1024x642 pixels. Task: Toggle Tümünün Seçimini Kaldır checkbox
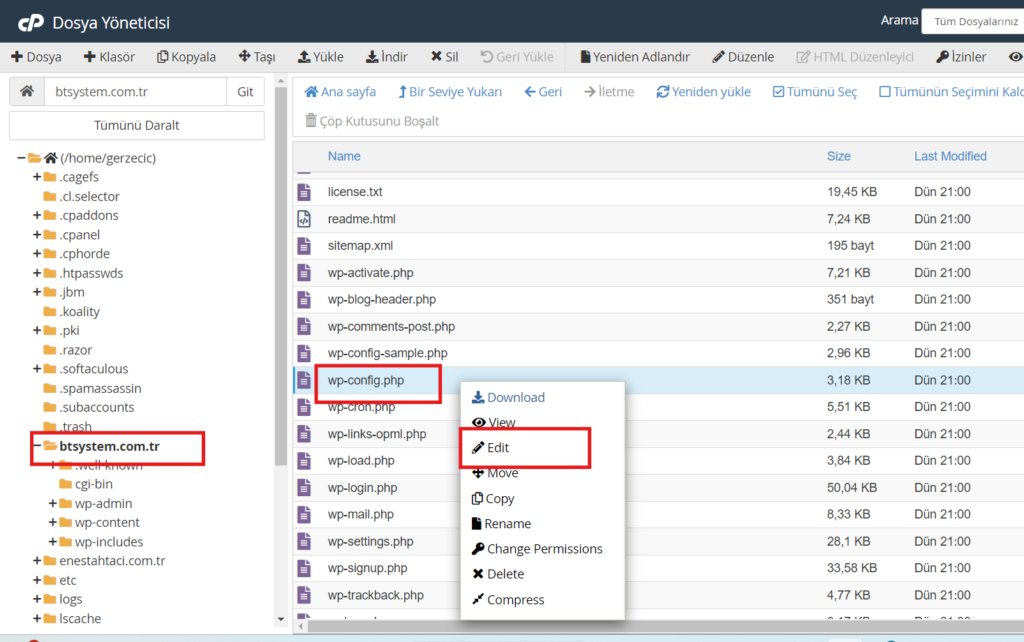click(885, 92)
